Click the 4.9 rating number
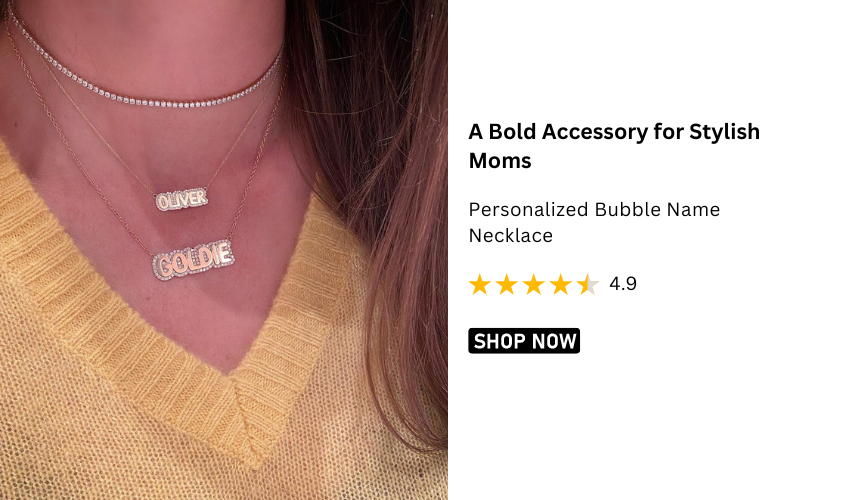 coord(623,284)
